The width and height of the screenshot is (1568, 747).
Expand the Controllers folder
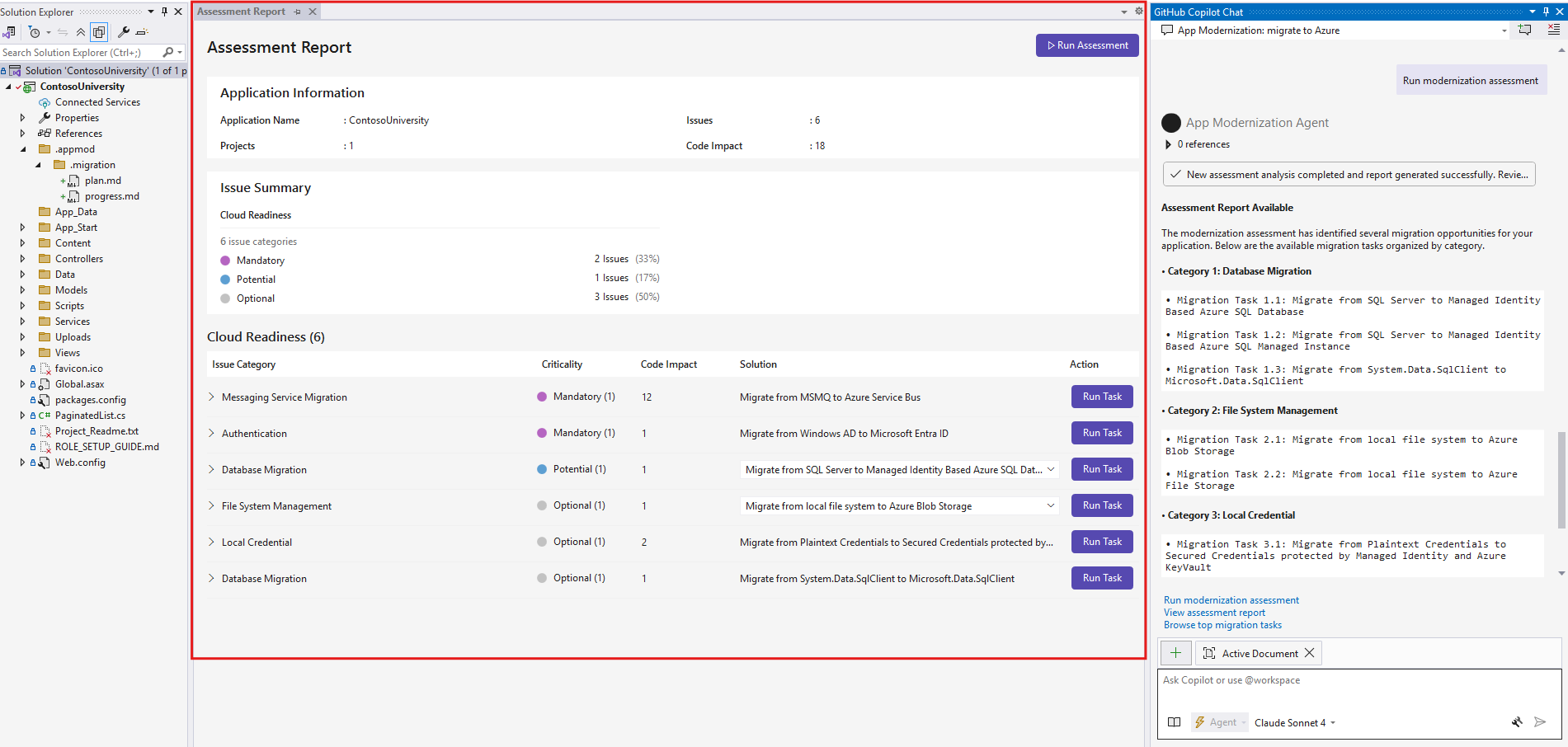click(21, 258)
